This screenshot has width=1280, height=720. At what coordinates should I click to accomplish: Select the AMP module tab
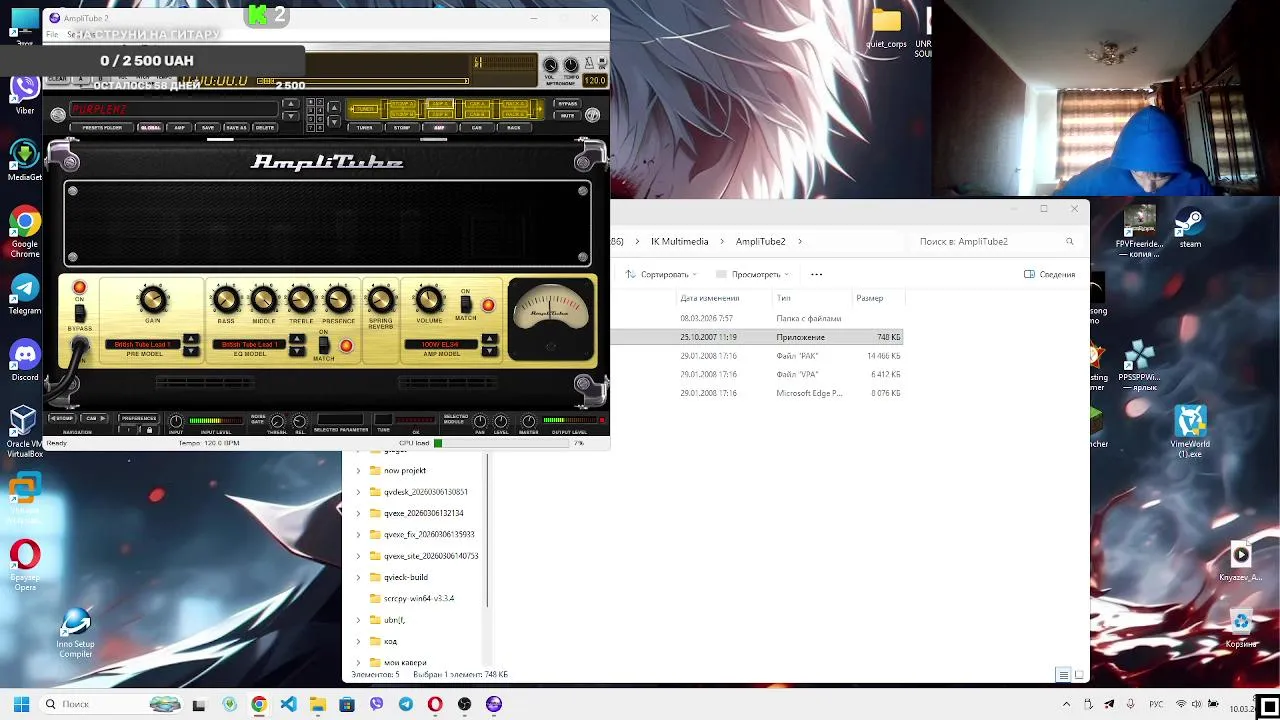439,128
